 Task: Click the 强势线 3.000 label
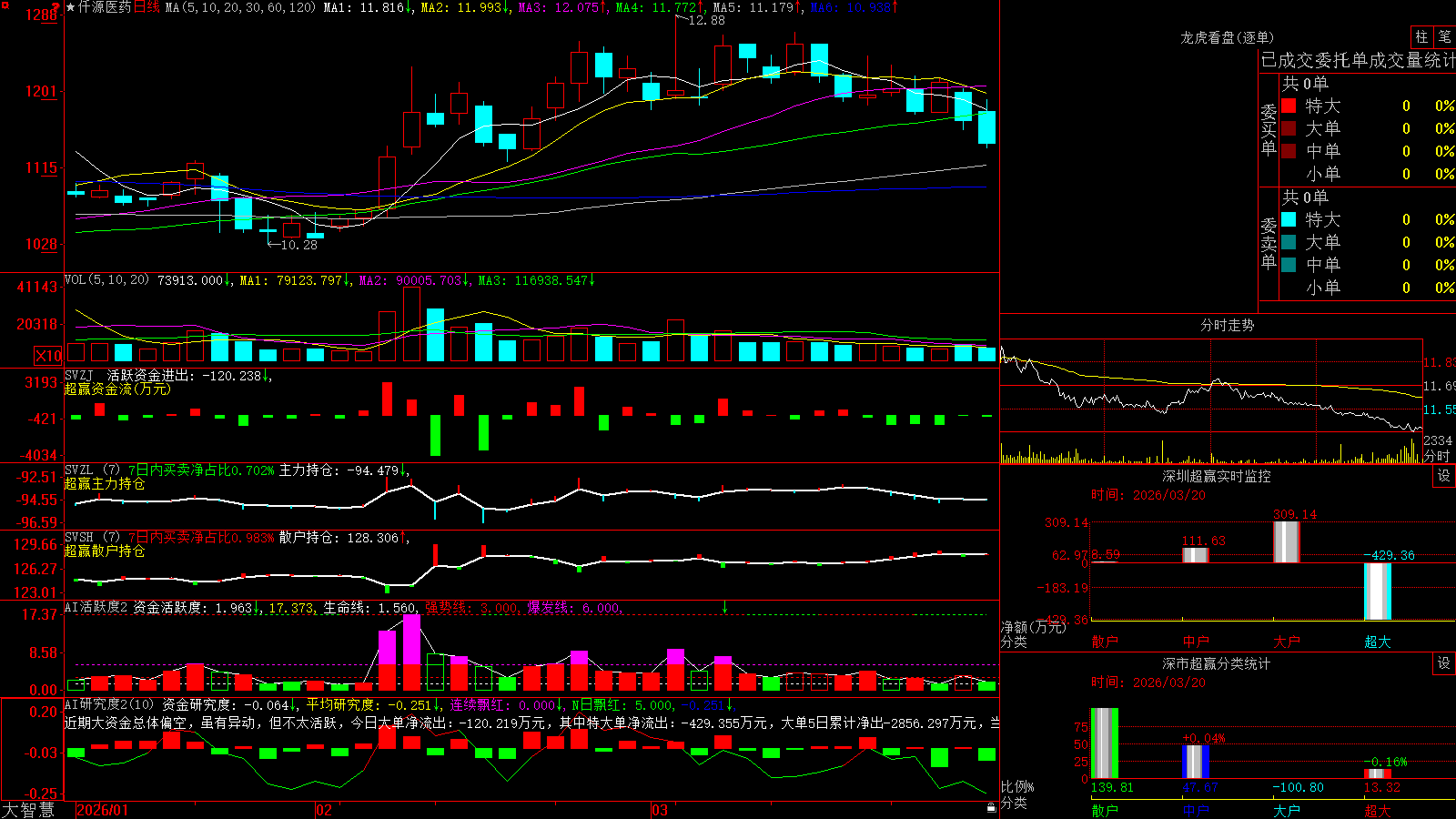(x=473, y=608)
